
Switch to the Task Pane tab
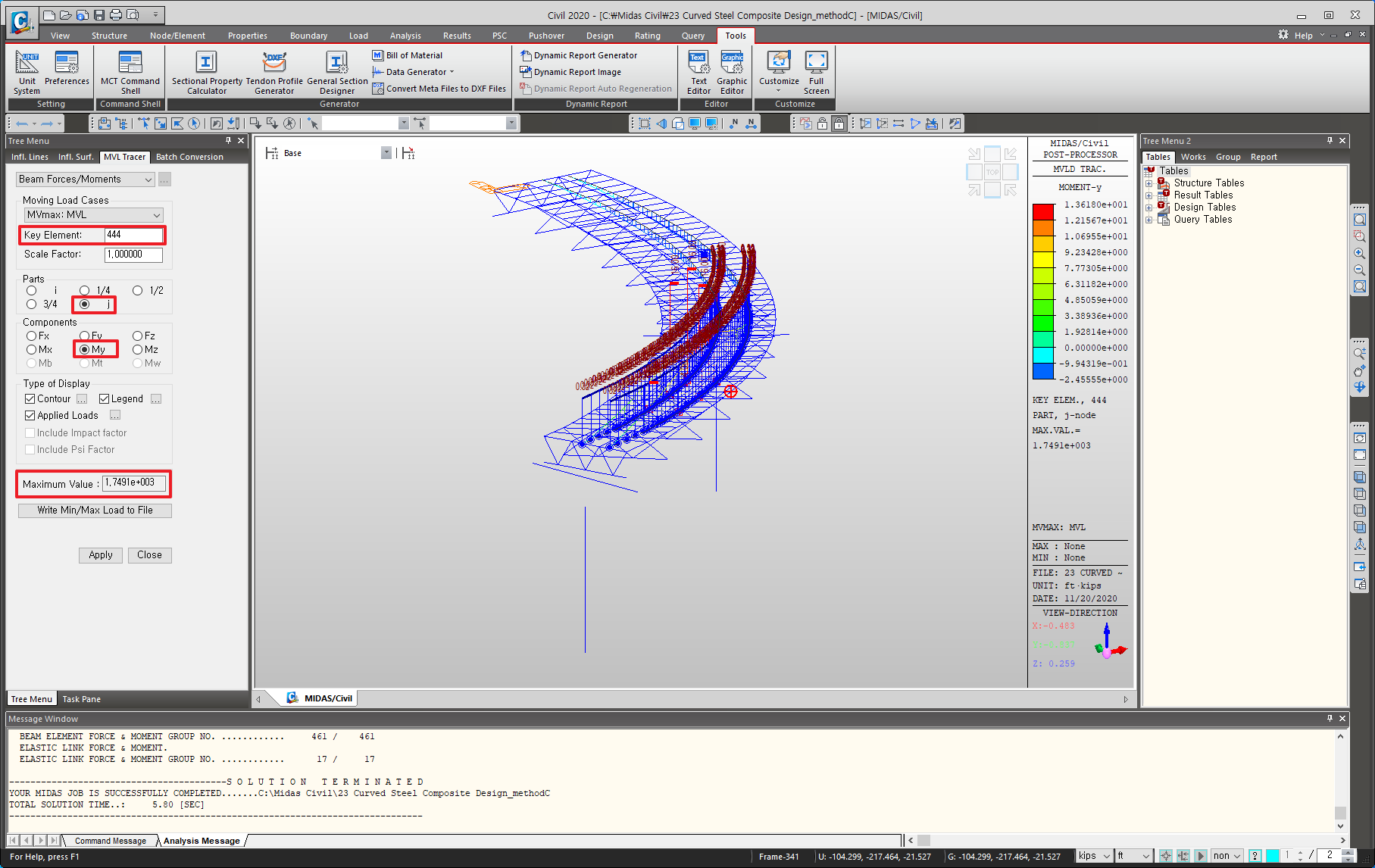click(81, 699)
